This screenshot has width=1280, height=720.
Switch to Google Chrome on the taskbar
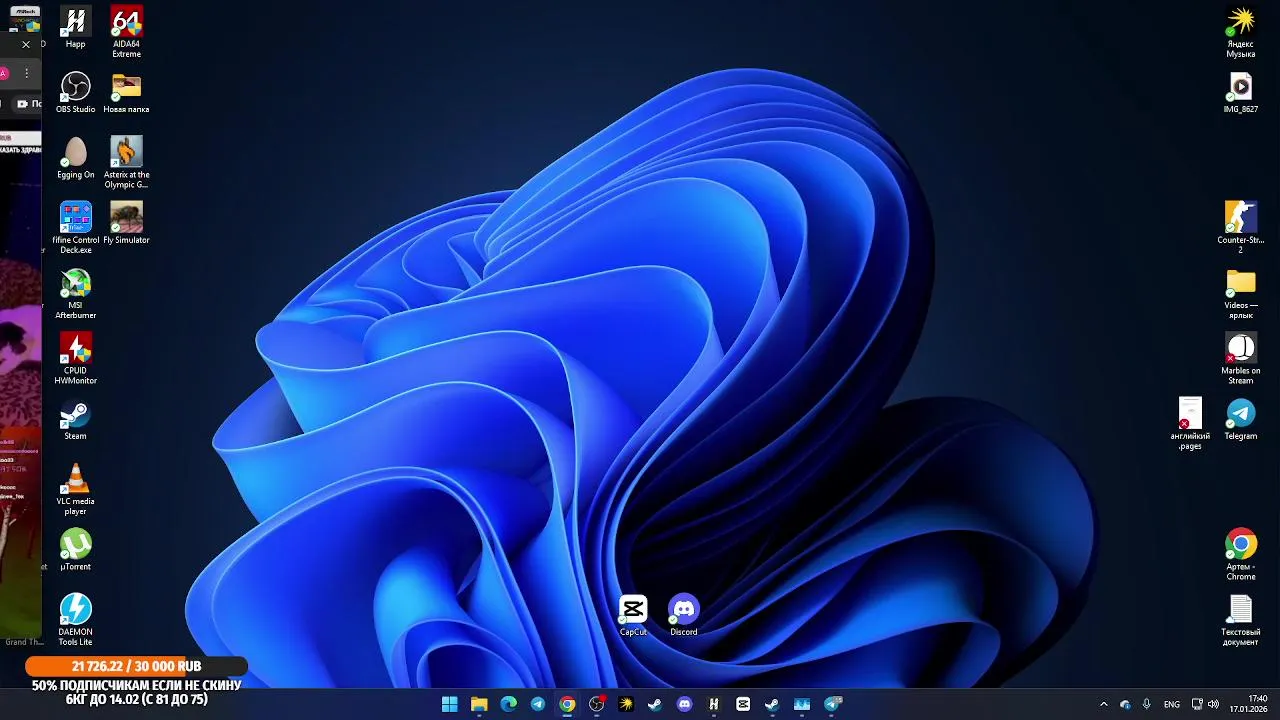click(x=567, y=704)
